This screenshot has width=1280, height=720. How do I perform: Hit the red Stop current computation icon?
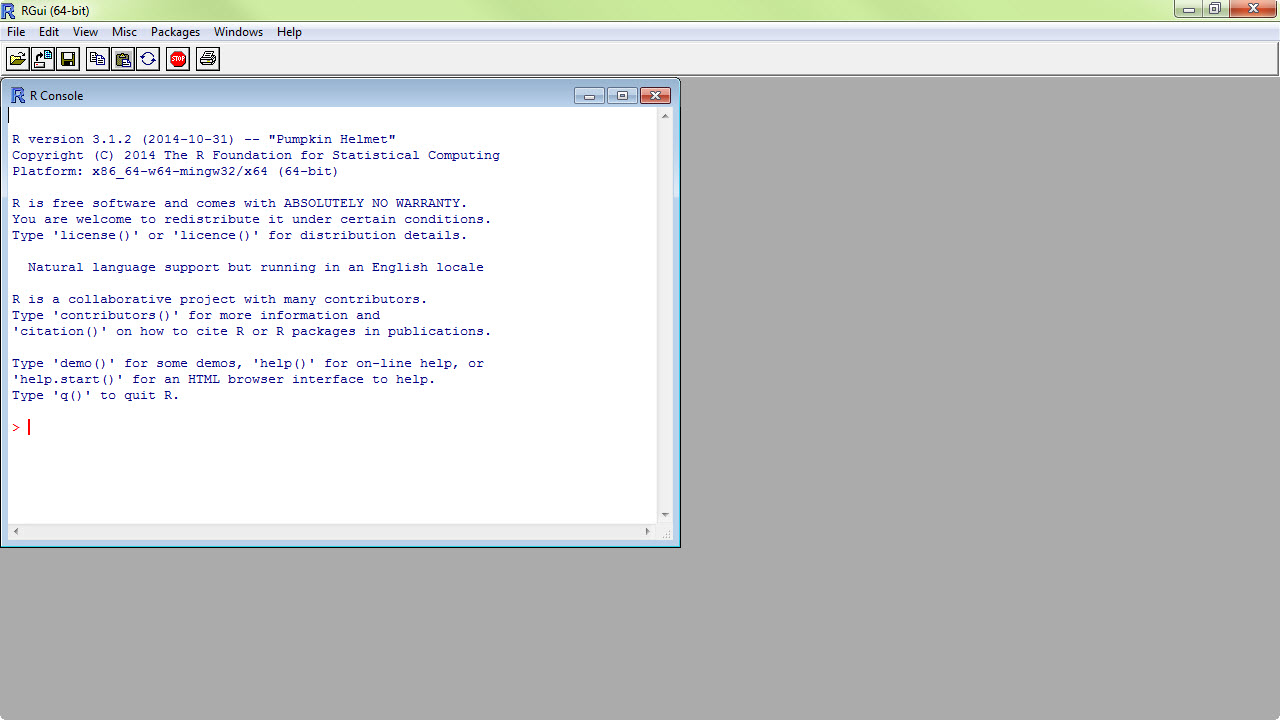click(x=178, y=59)
